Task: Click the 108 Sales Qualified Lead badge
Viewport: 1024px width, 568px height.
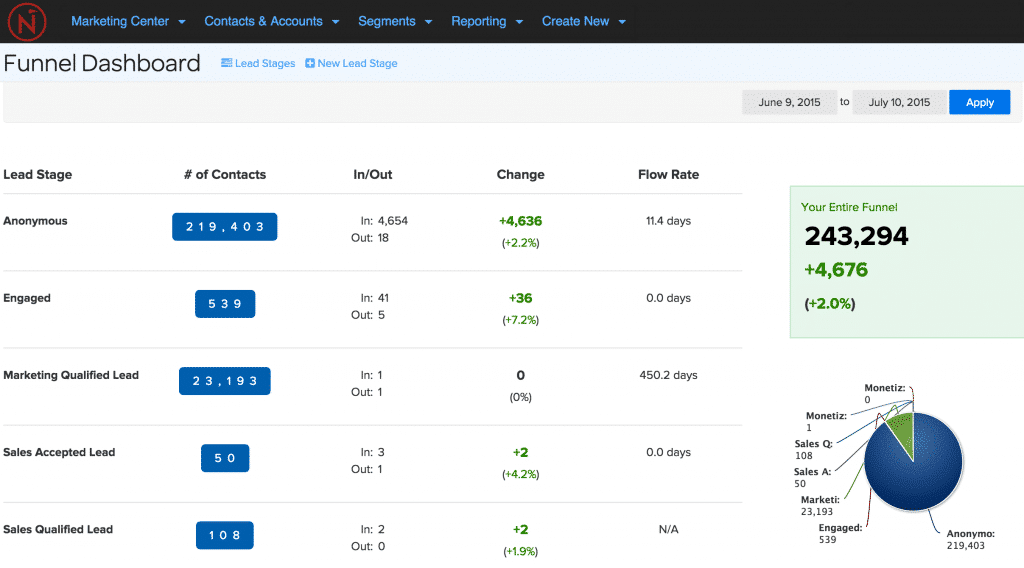Action: coord(225,535)
